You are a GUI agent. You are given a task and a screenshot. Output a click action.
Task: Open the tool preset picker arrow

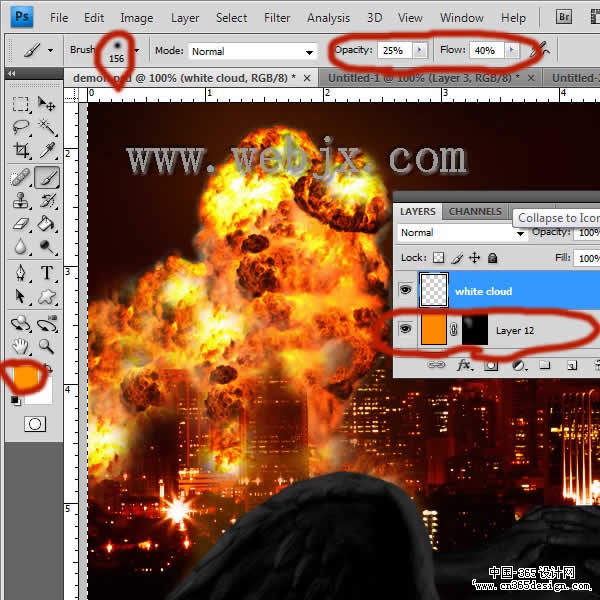(51, 50)
